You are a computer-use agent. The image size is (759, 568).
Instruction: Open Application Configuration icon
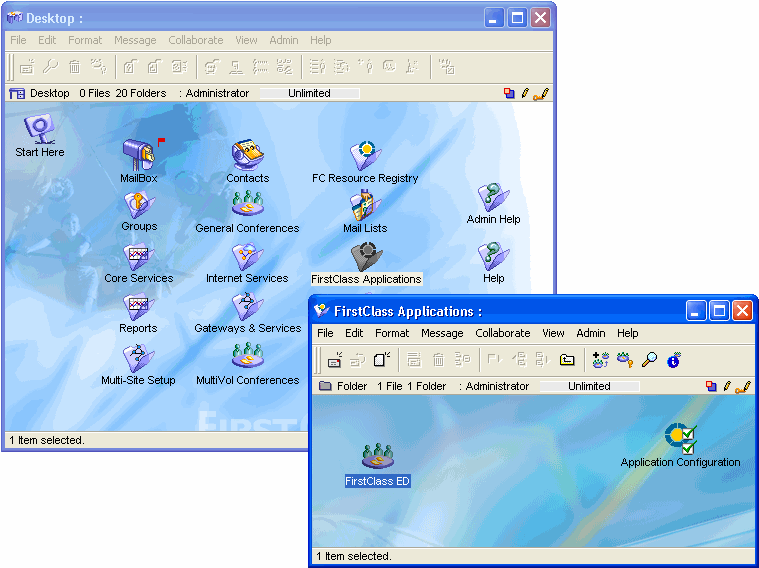[681, 438]
